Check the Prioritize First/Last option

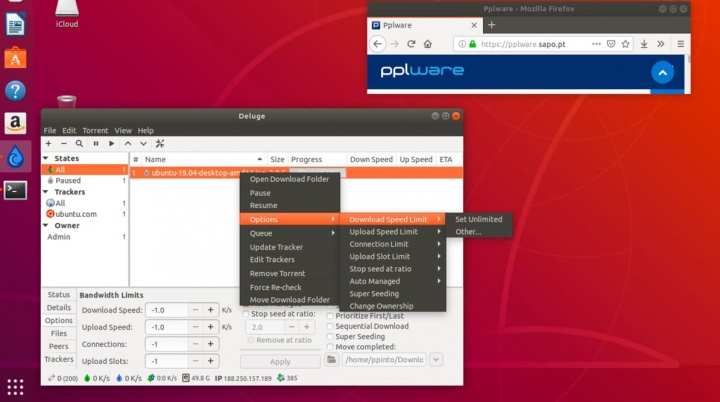[330, 314]
